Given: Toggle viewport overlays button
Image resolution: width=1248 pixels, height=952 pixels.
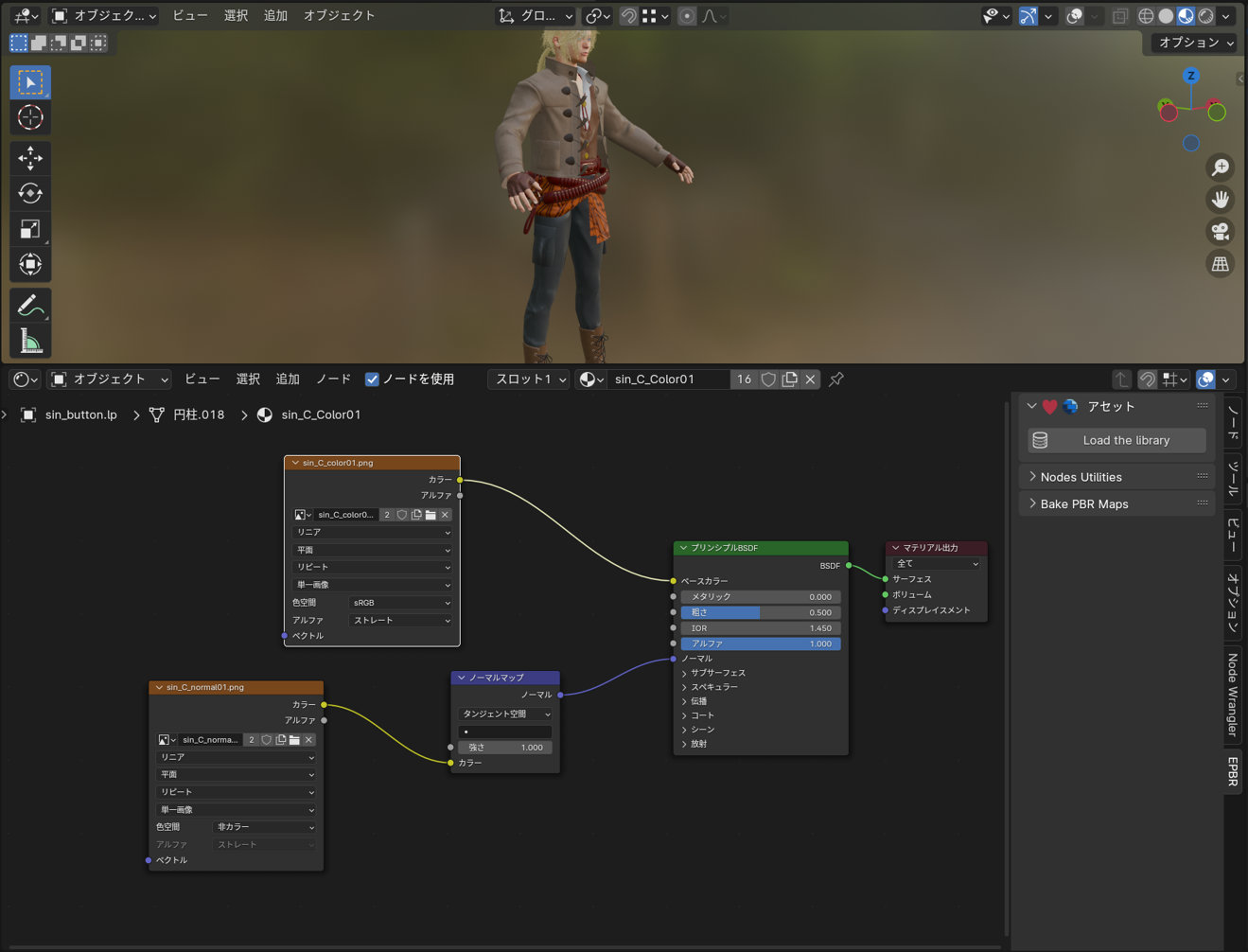Looking at the screenshot, I should point(1075,16).
